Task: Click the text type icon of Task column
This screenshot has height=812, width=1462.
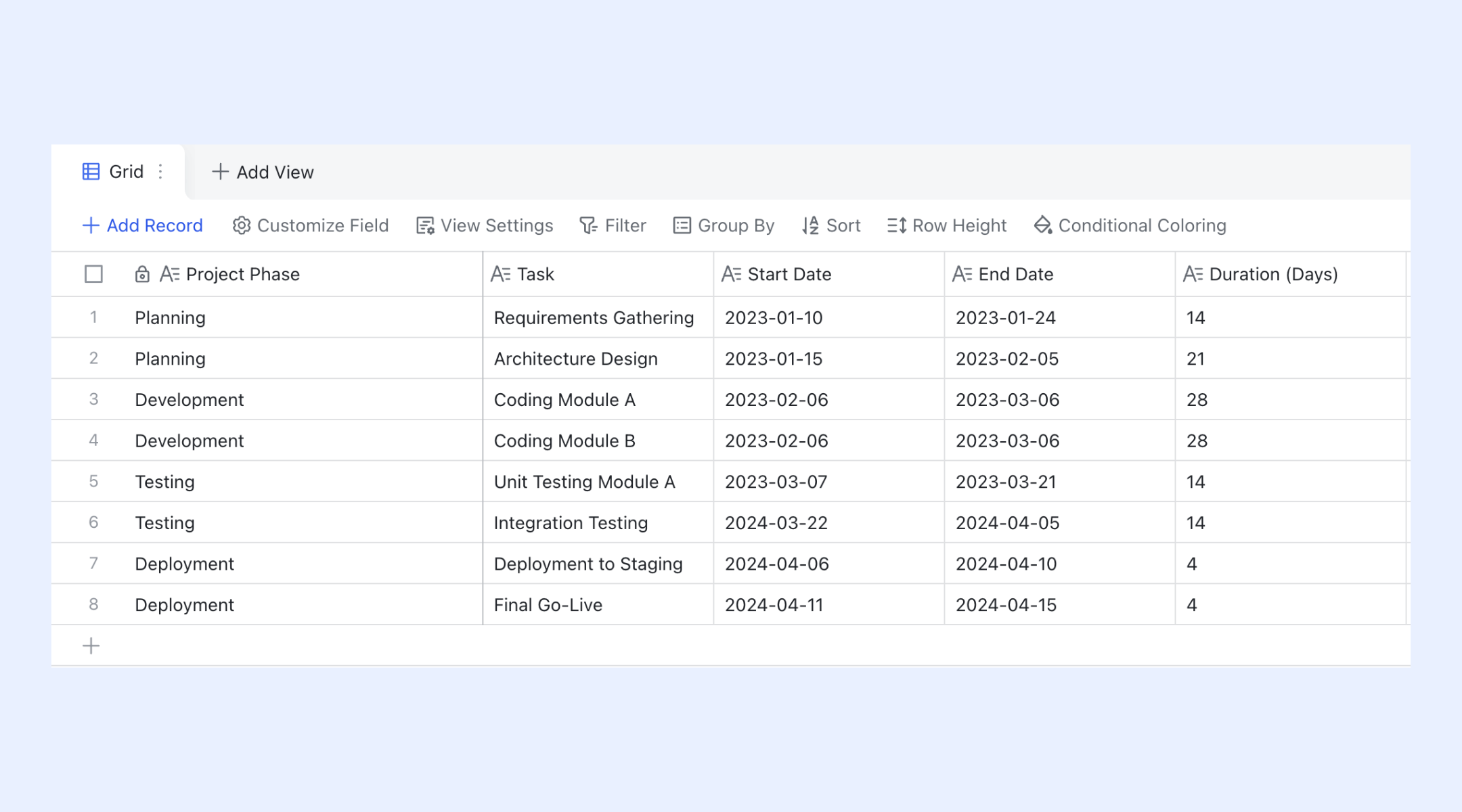Action: tap(500, 274)
